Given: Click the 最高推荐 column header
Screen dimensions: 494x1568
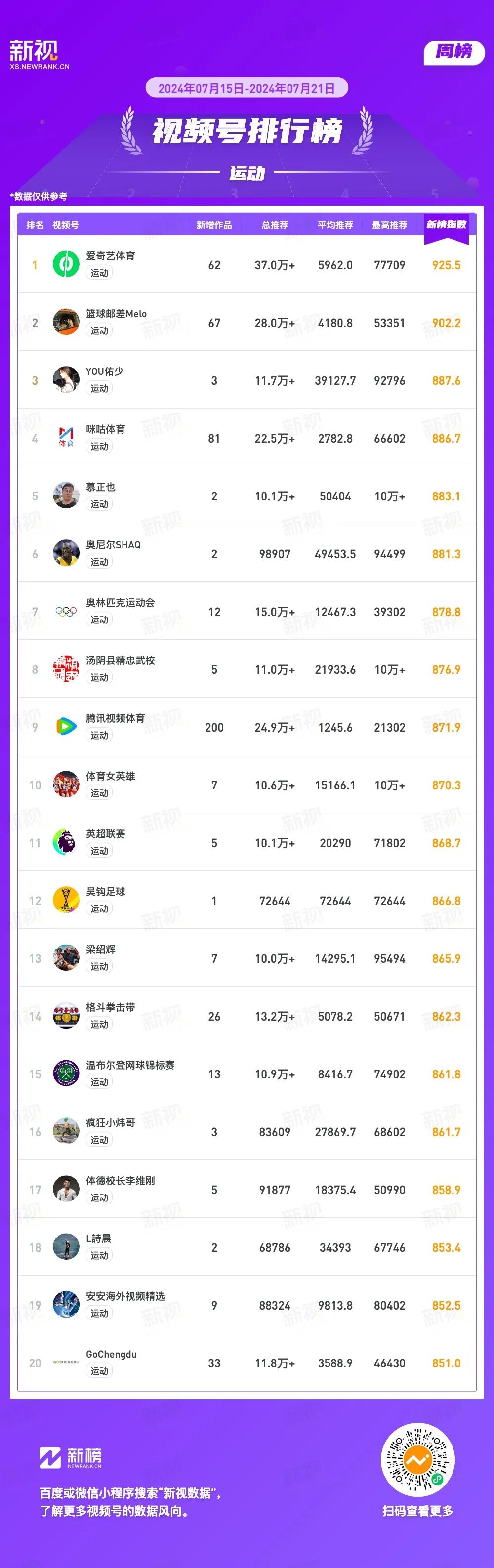Looking at the screenshot, I should coord(389,225).
